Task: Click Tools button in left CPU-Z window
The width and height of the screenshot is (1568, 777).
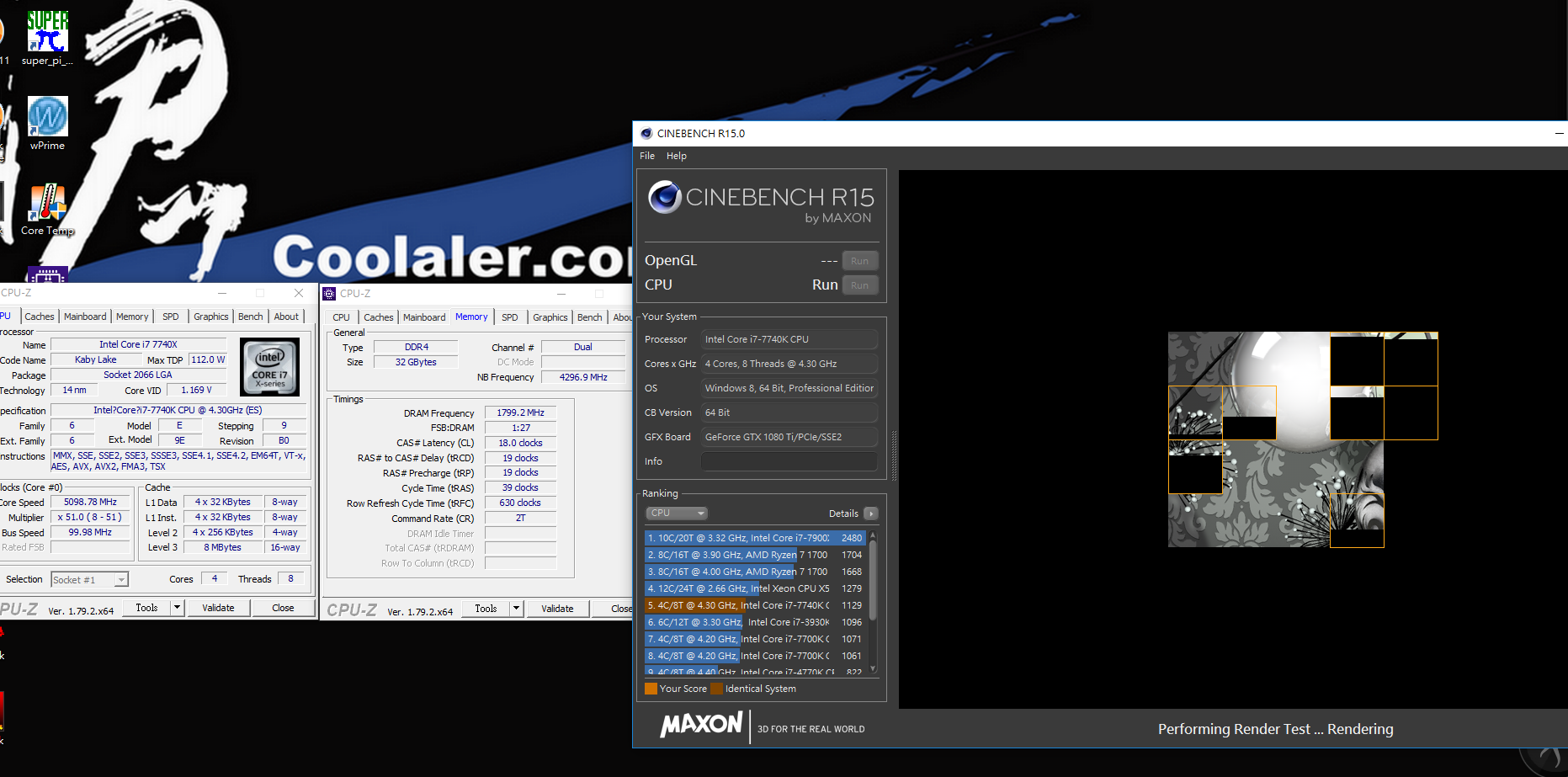Action: pyautogui.click(x=147, y=608)
